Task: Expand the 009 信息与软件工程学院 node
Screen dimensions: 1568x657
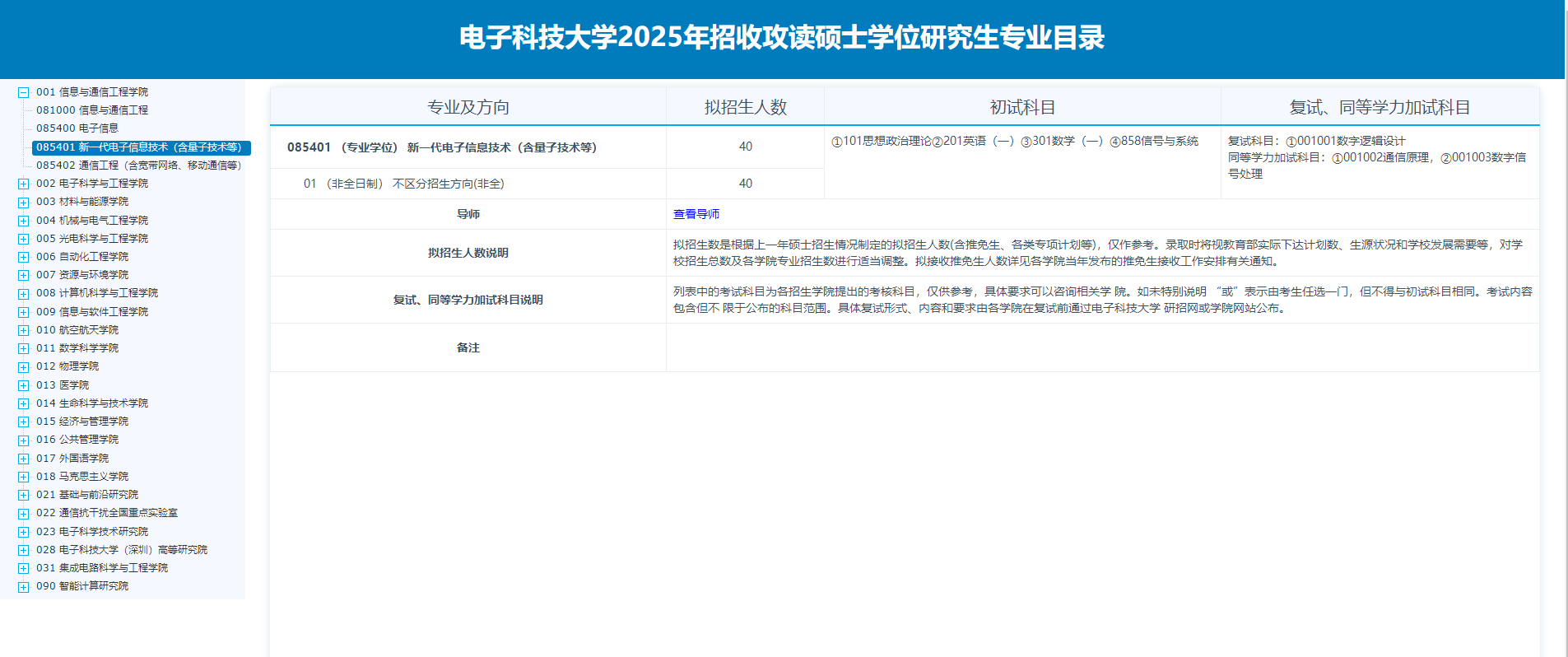Action: [x=24, y=312]
